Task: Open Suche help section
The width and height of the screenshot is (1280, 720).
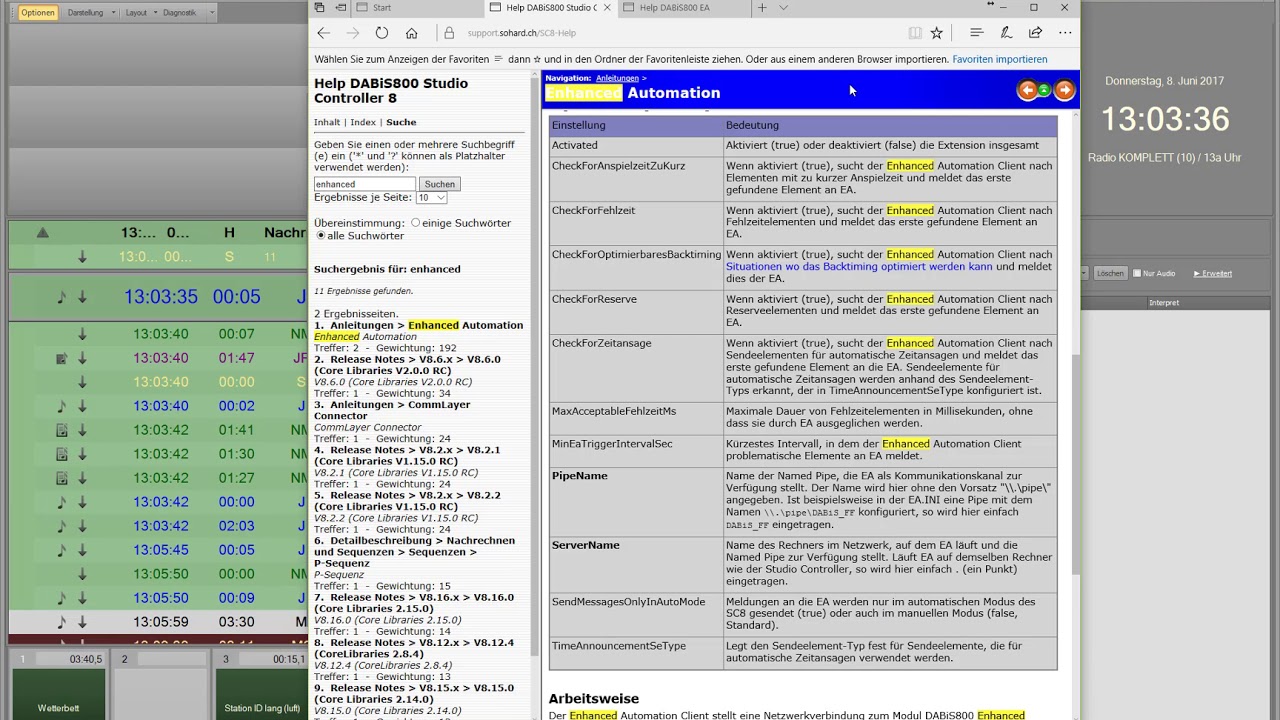Action: 401,122
